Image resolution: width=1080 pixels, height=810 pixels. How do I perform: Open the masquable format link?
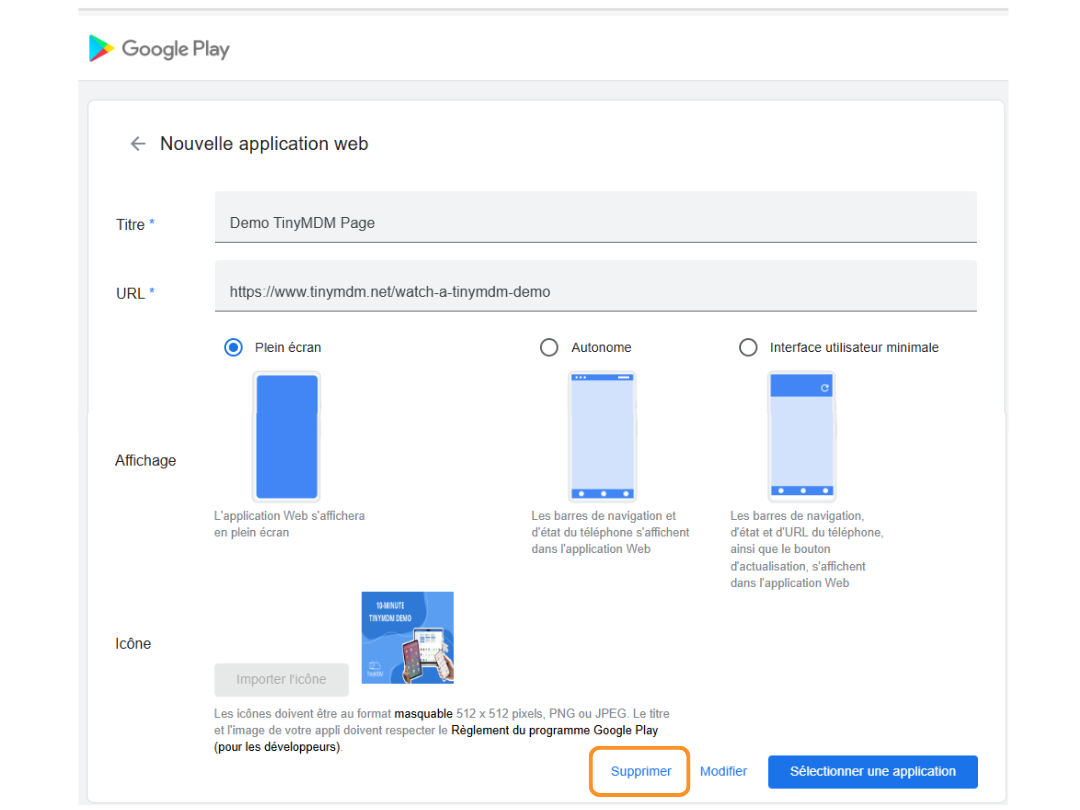coord(424,714)
